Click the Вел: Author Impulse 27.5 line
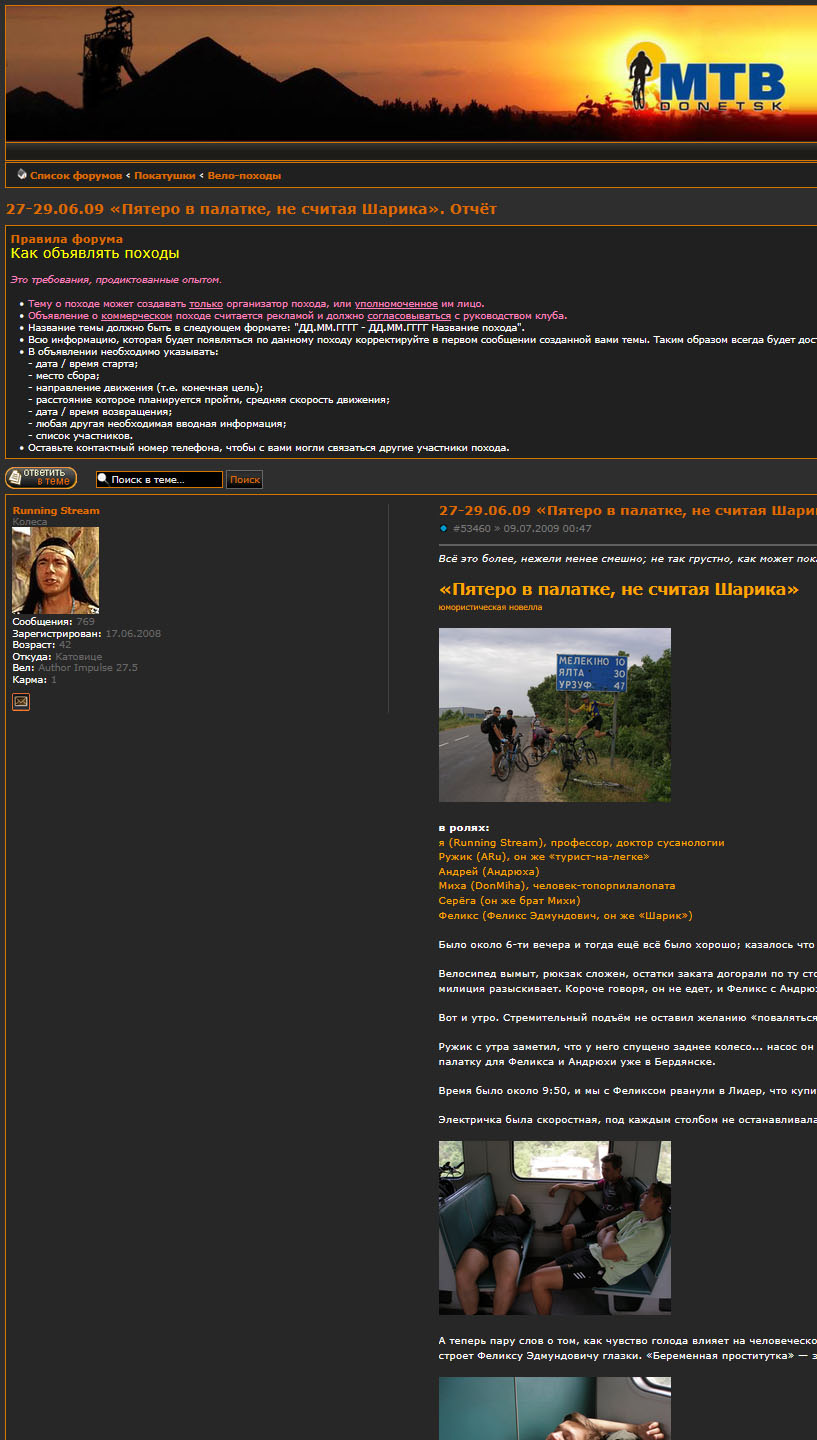Image resolution: width=817 pixels, height=1440 pixels. [75, 667]
